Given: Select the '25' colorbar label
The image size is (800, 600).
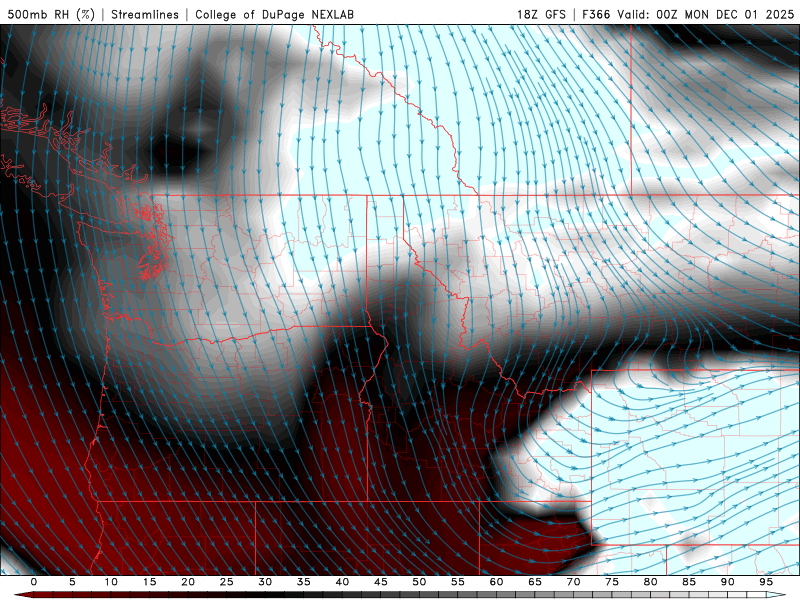Looking at the screenshot, I should coord(227,582).
